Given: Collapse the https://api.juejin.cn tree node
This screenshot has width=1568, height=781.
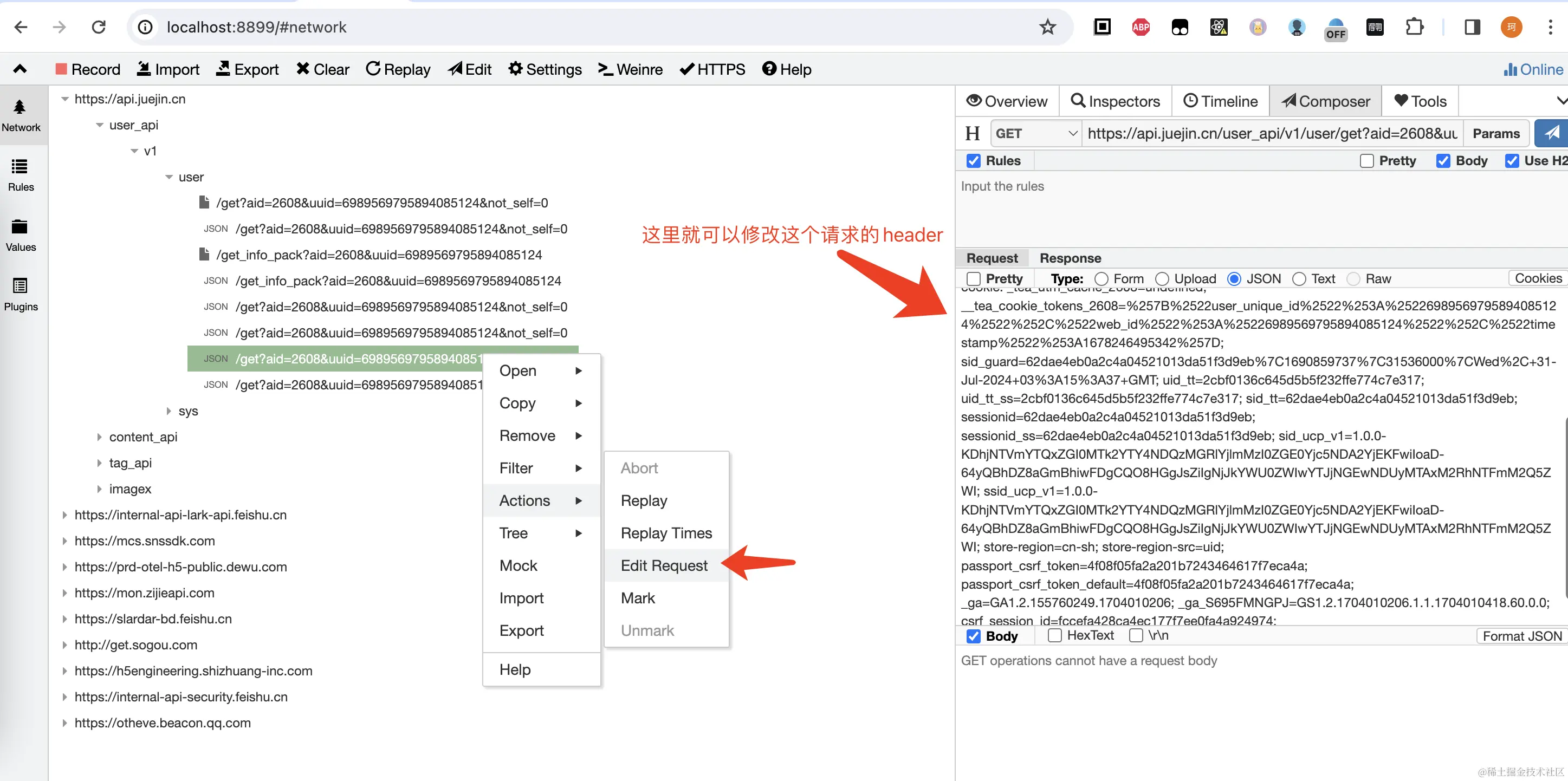Looking at the screenshot, I should tap(64, 99).
